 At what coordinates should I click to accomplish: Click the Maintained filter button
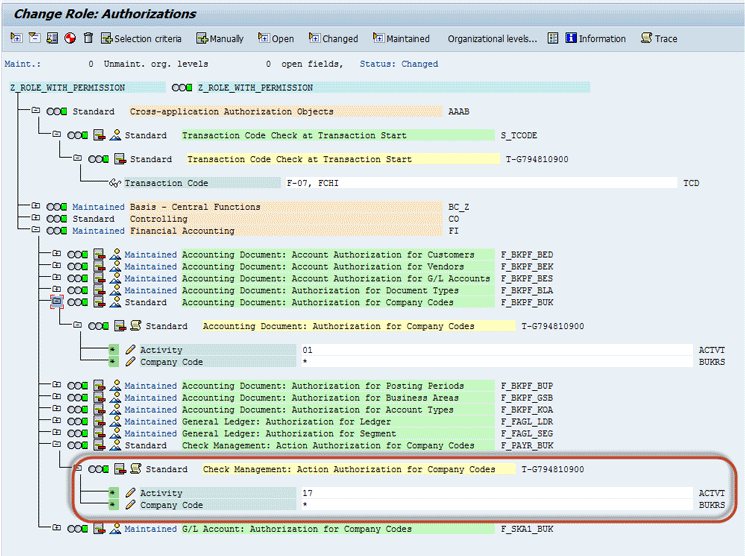pos(401,39)
